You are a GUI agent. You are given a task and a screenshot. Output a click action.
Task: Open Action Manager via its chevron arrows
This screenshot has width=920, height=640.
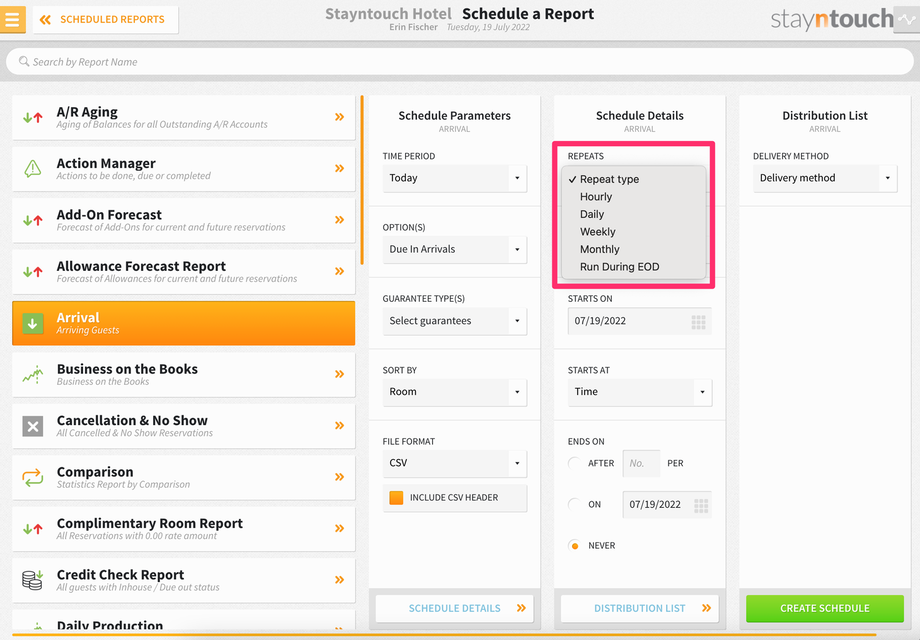339,168
